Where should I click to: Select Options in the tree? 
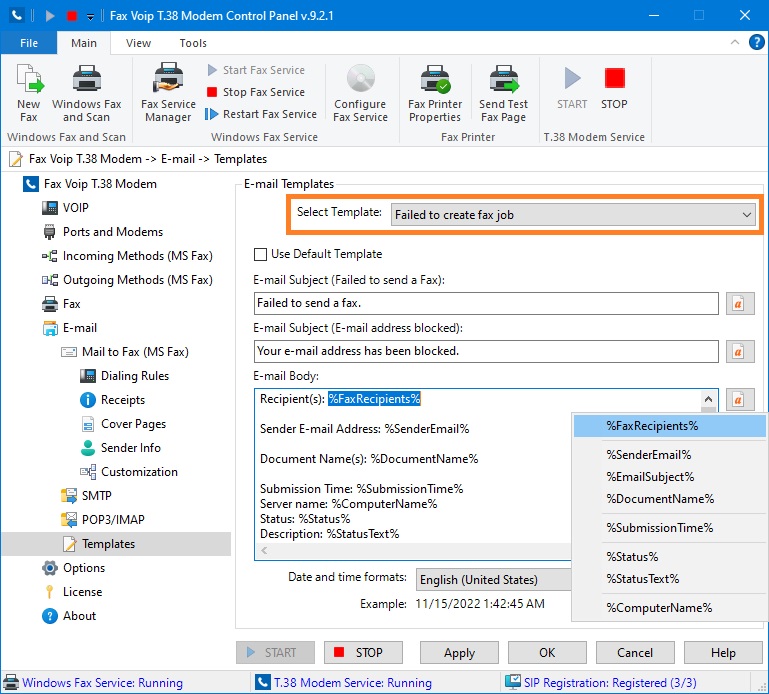tap(74, 568)
